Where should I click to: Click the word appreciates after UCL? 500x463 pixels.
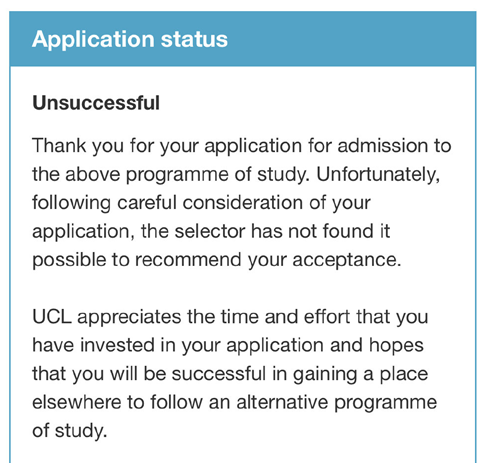129,318
